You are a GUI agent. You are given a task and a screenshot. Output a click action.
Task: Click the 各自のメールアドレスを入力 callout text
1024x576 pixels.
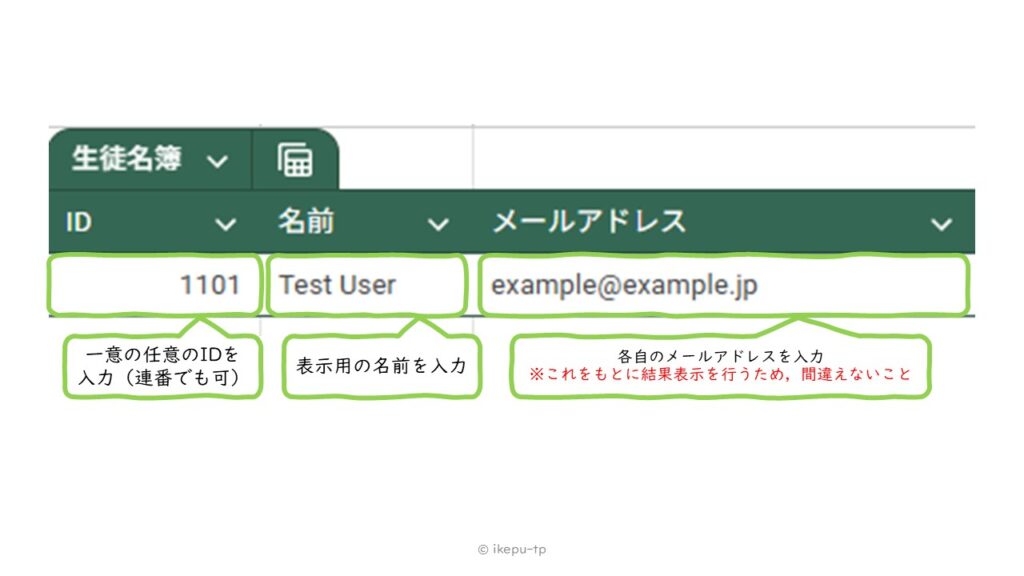click(x=720, y=356)
